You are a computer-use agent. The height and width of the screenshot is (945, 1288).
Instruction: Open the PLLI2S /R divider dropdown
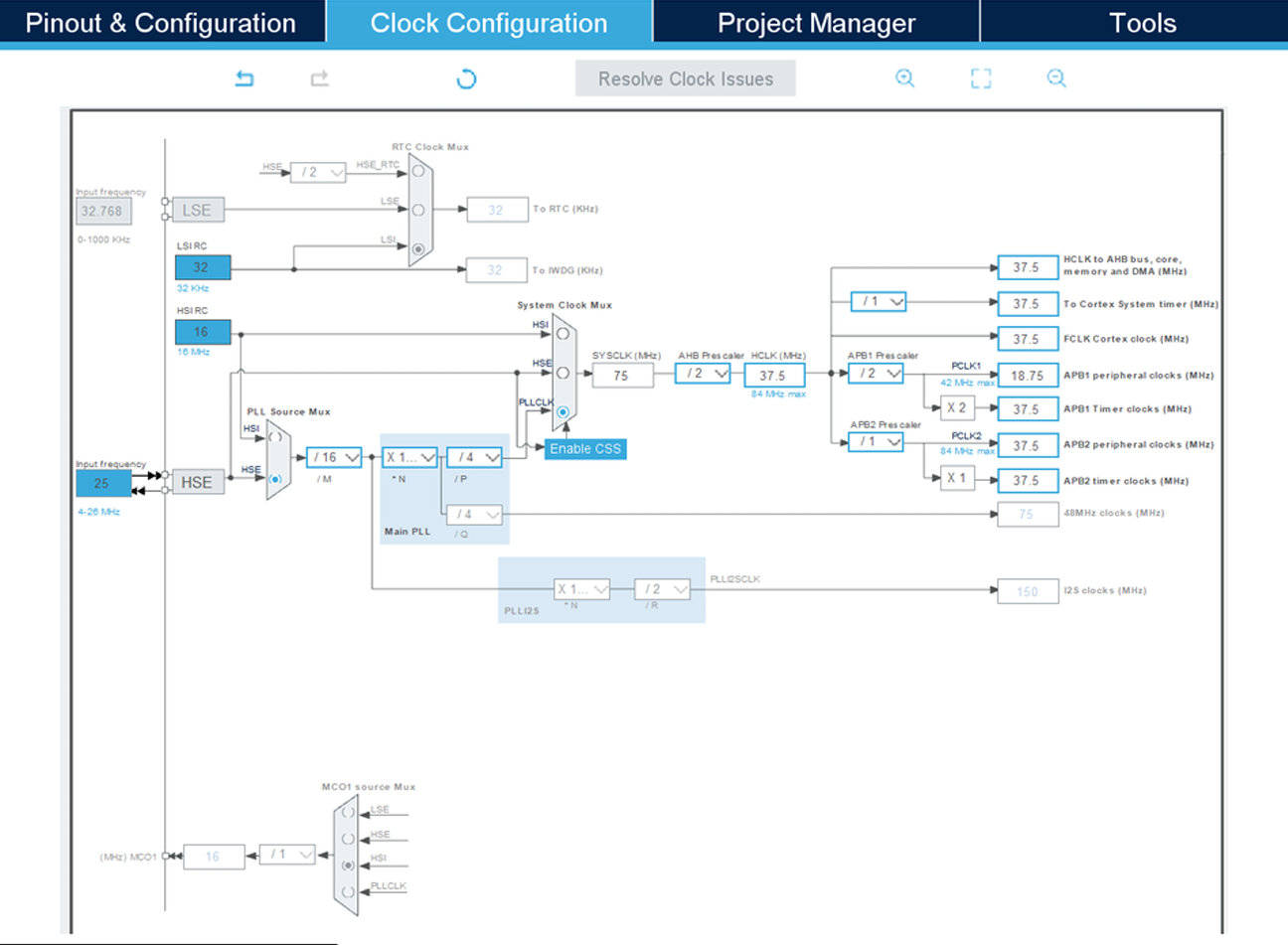point(662,589)
